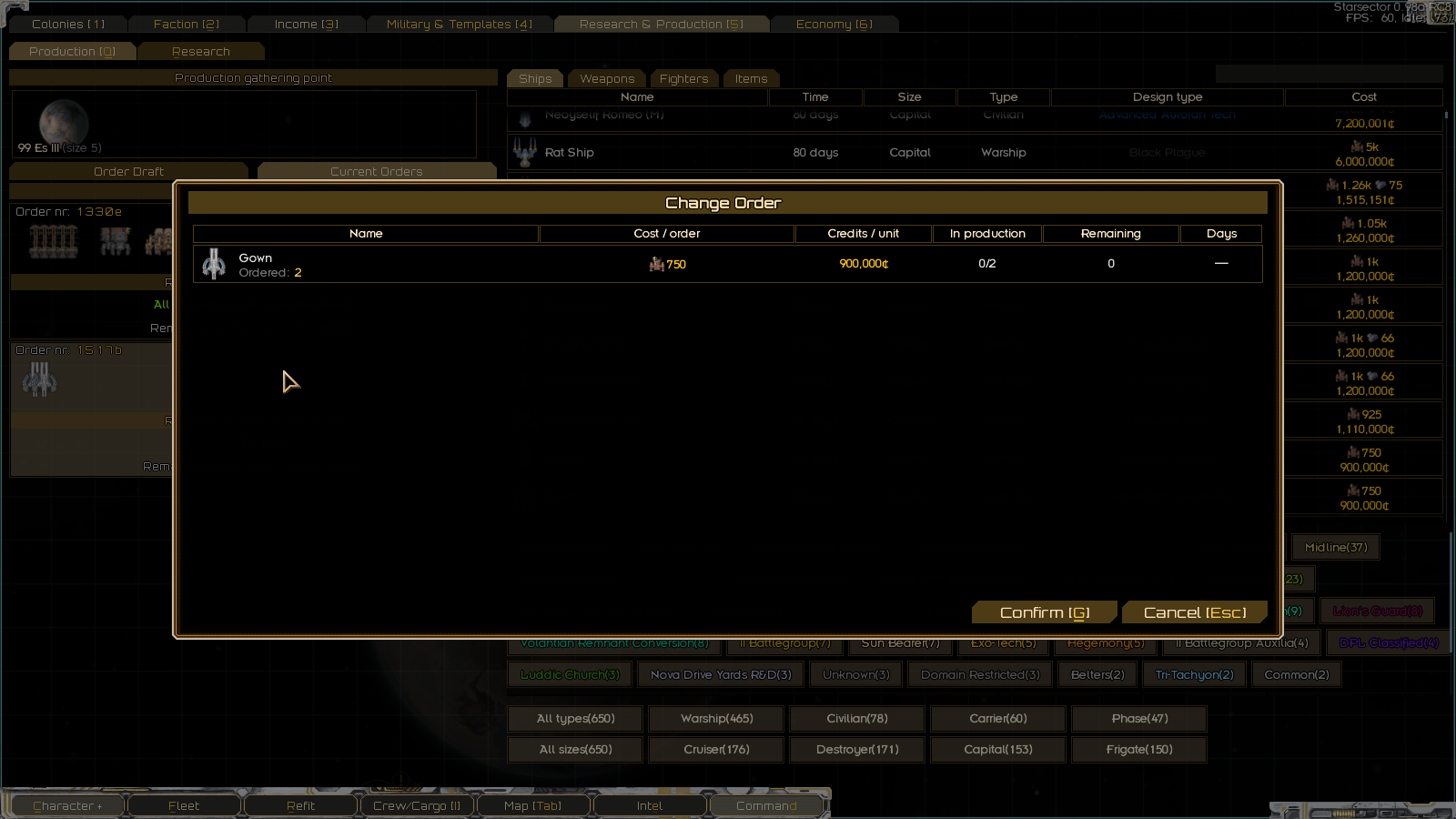Click the first ship group icon in order 1330e
This screenshot has height=819, width=1456.
click(x=54, y=241)
